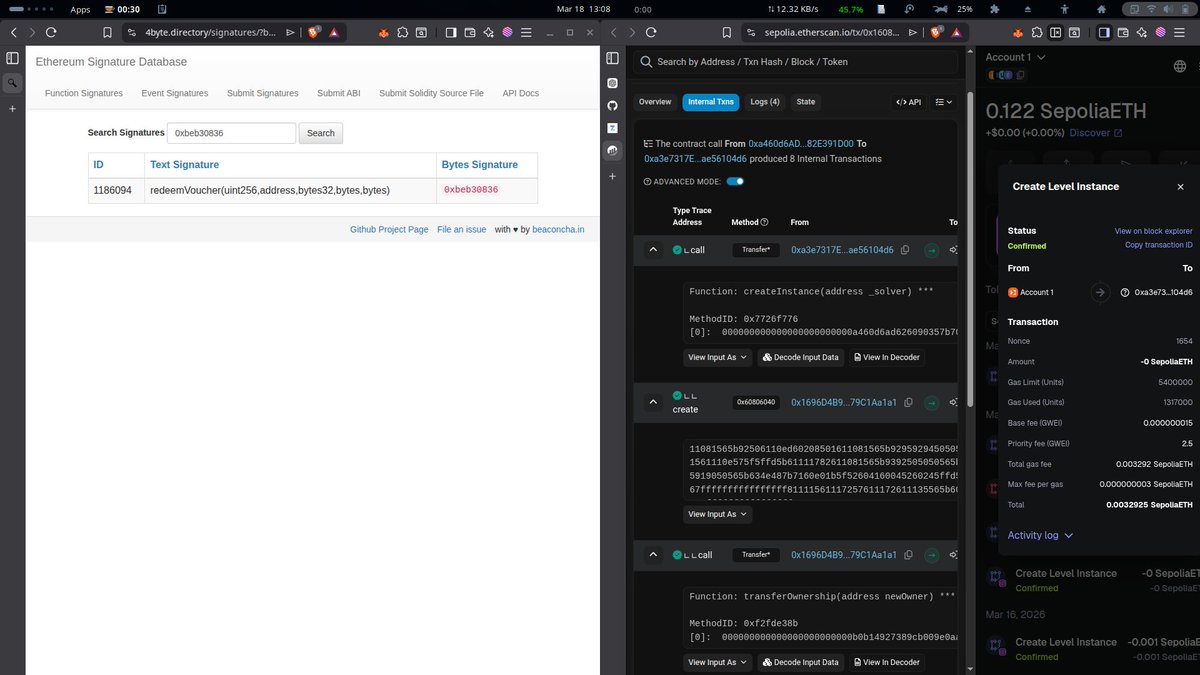Open Function Signatures page
This screenshot has width=1200, height=675.
[x=84, y=93]
